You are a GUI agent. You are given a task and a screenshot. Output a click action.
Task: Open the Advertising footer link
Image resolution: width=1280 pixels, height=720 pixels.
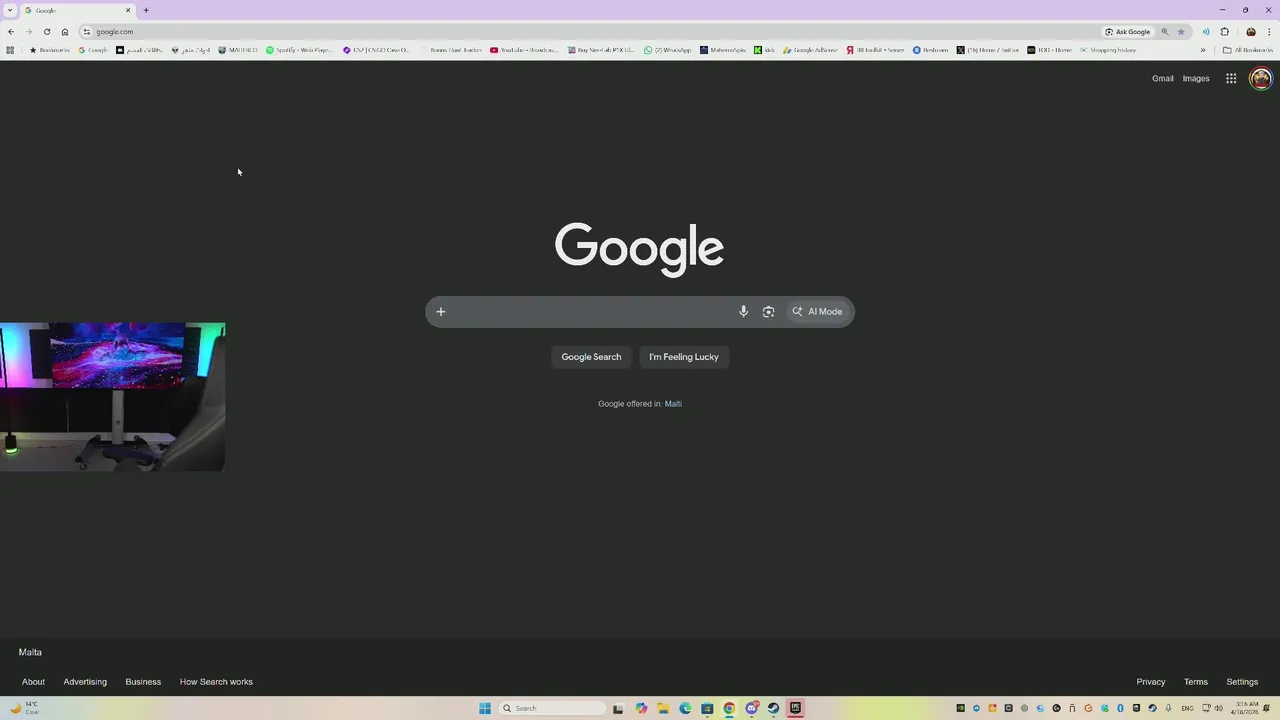click(x=85, y=682)
